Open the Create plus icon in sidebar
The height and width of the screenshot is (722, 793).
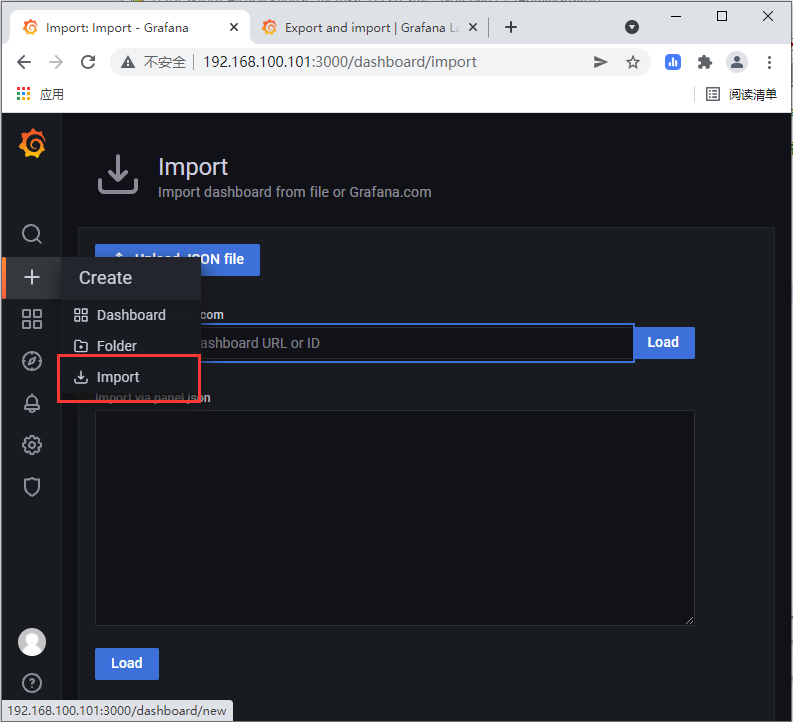tap(32, 277)
